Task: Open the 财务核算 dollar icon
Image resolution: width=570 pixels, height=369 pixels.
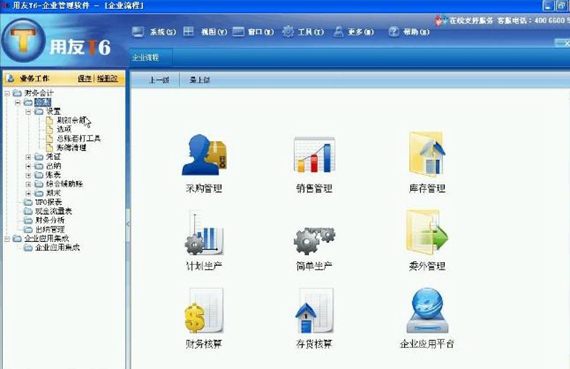Action: [204, 311]
